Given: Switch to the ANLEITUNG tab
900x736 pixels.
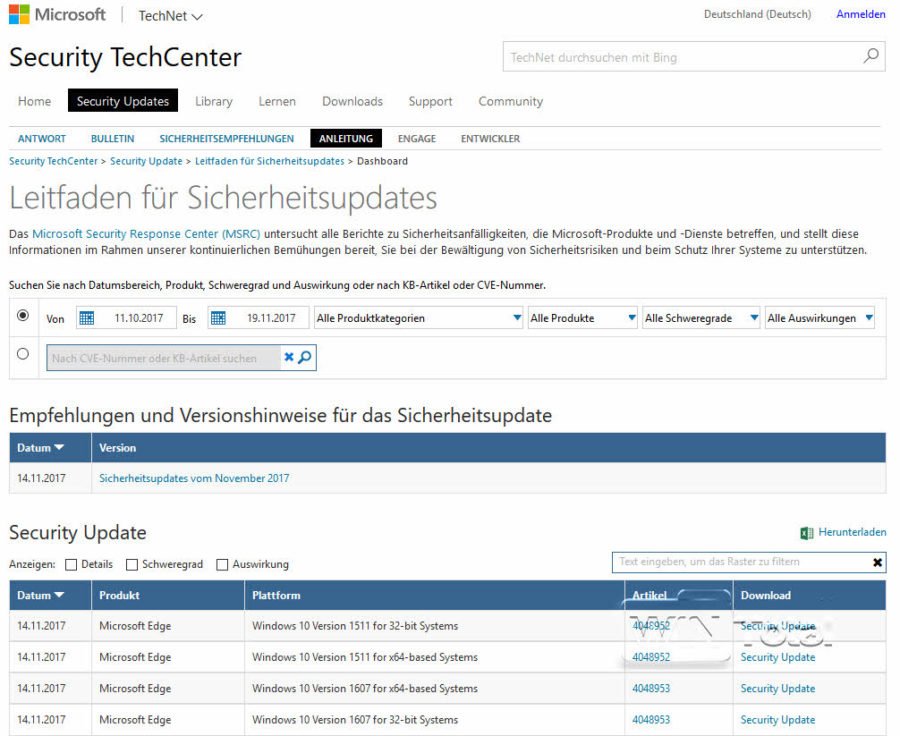Looking at the screenshot, I should point(345,138).
